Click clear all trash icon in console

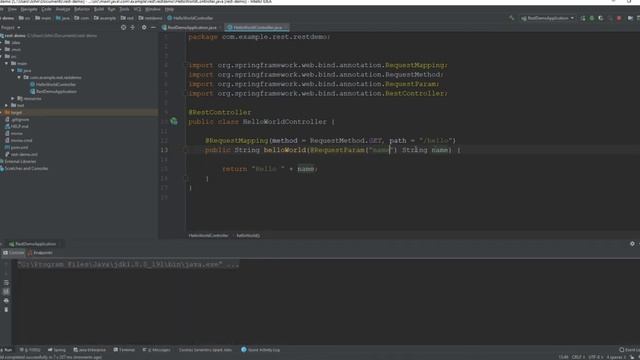pyautogui.click(x=6, y=309)
